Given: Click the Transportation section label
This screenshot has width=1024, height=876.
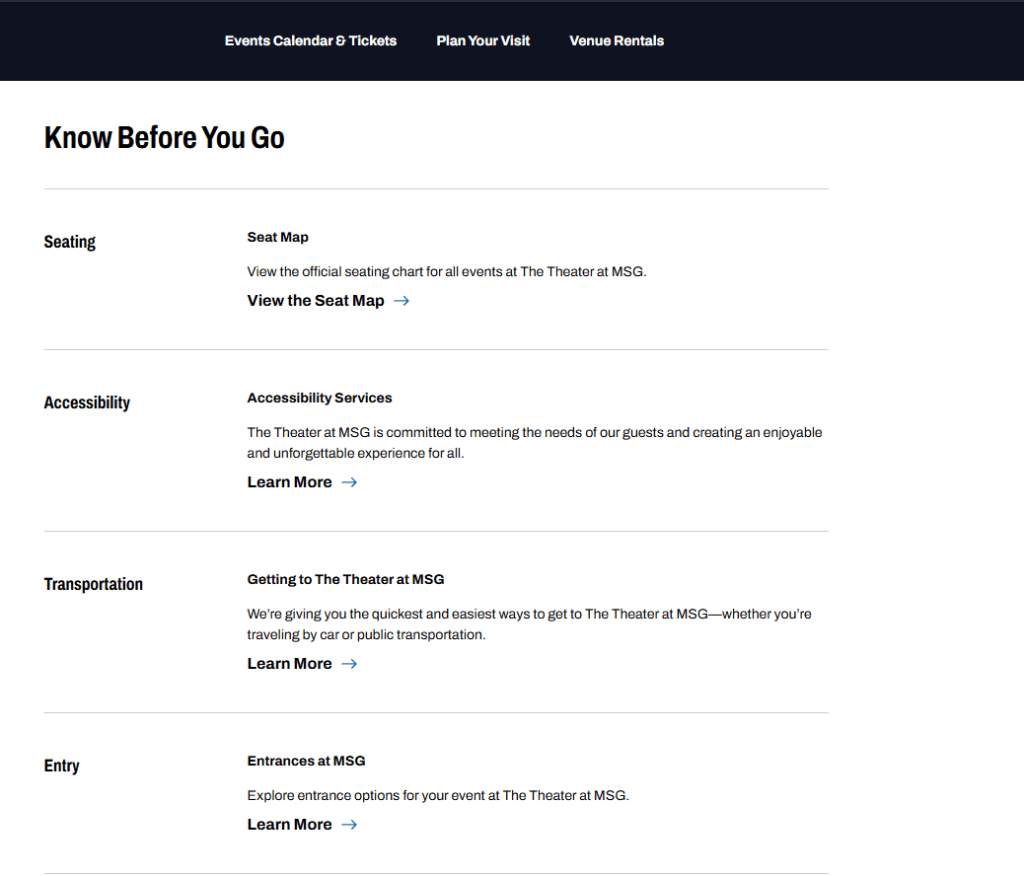Looking at the screenshot, I should point(93,585).
